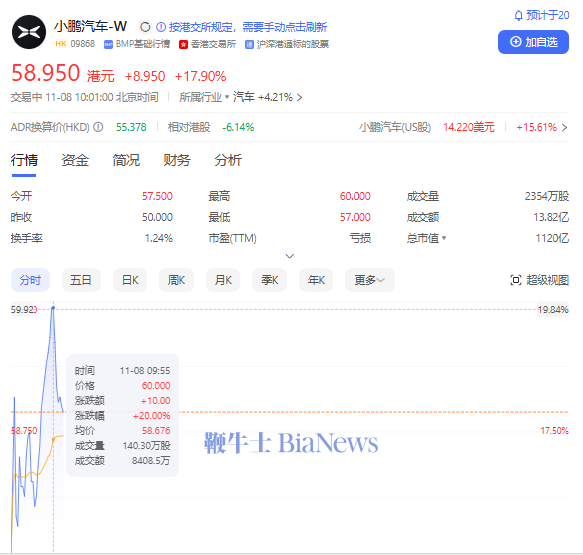Switch to the 资金 tab
The image size is (583, 555).
coord(75,160)
